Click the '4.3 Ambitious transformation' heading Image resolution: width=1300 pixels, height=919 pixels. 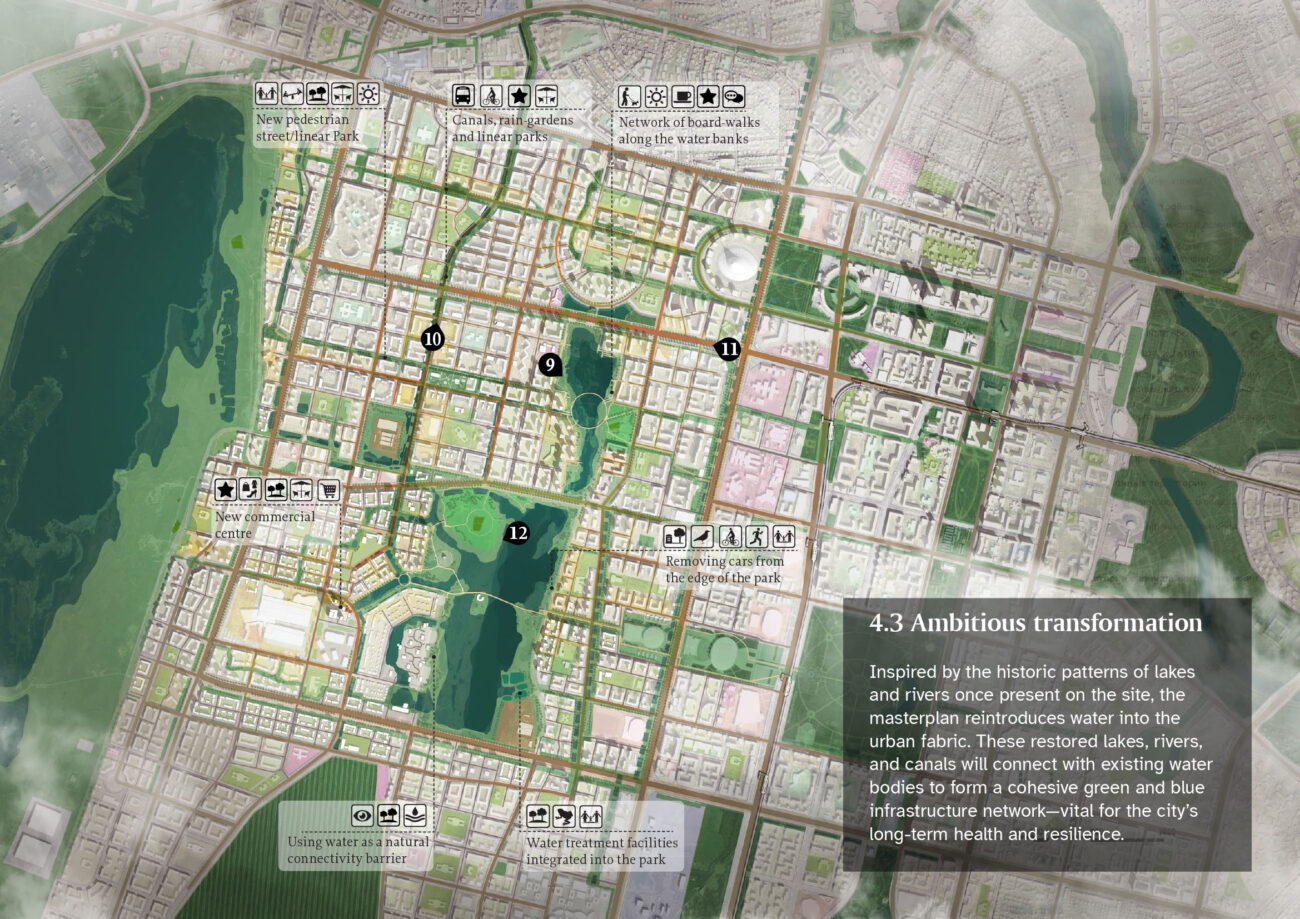(x=1035, y=623)
